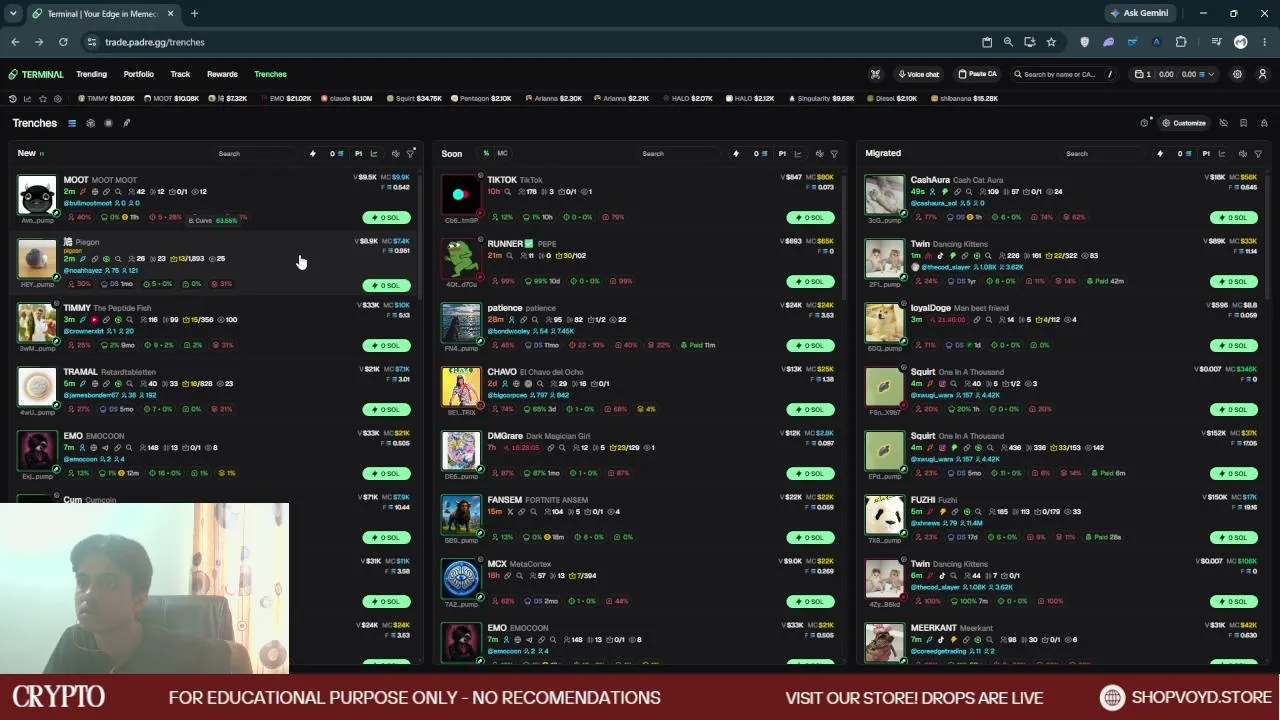Switch Soon column to percent mode

pyautogui.click(x=486, y=153)
